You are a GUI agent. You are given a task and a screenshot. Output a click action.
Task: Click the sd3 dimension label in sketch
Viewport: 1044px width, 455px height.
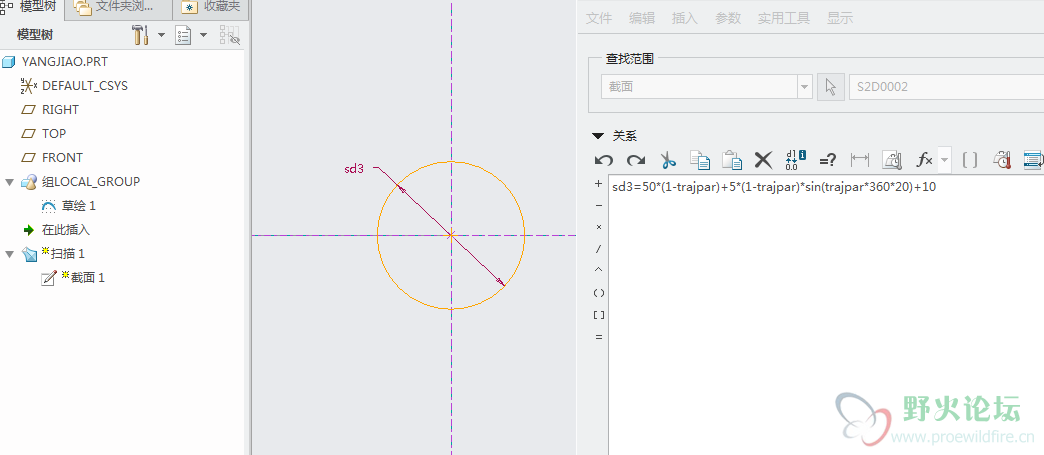tap(354, 169)
